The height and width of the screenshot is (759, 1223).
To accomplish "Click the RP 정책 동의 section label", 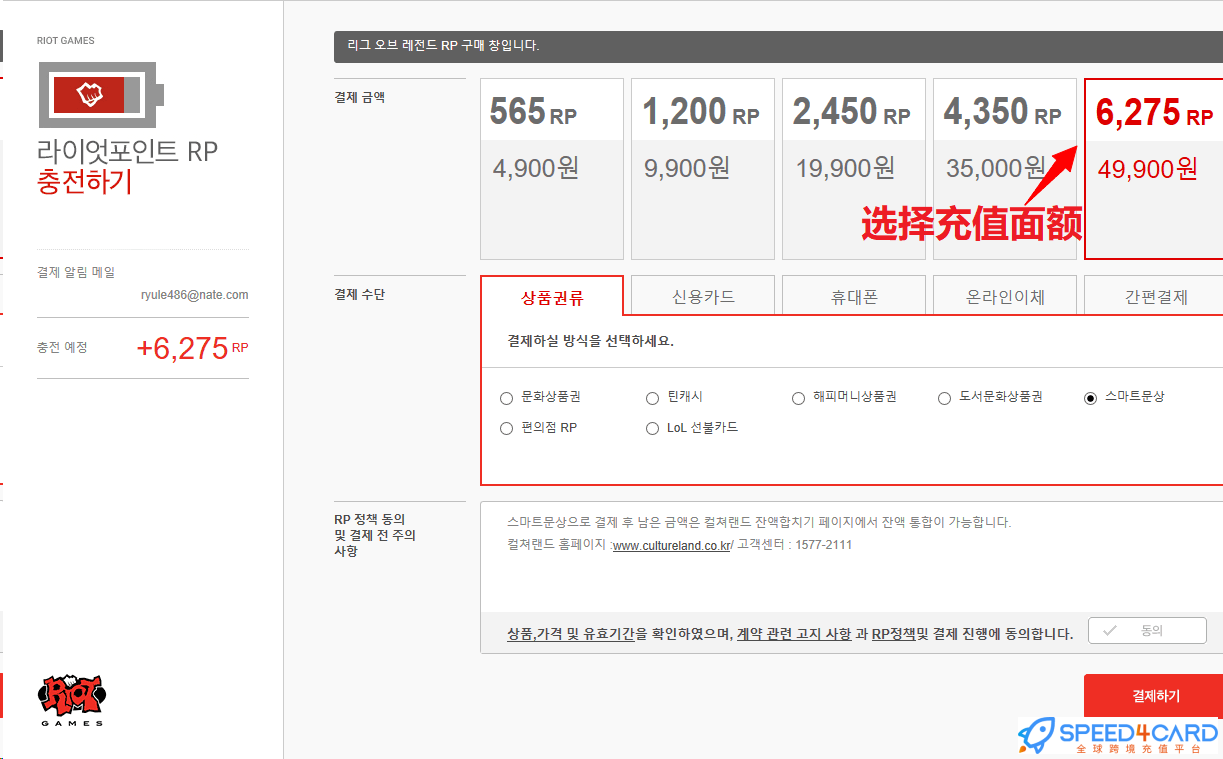I will tap(375, 535).
